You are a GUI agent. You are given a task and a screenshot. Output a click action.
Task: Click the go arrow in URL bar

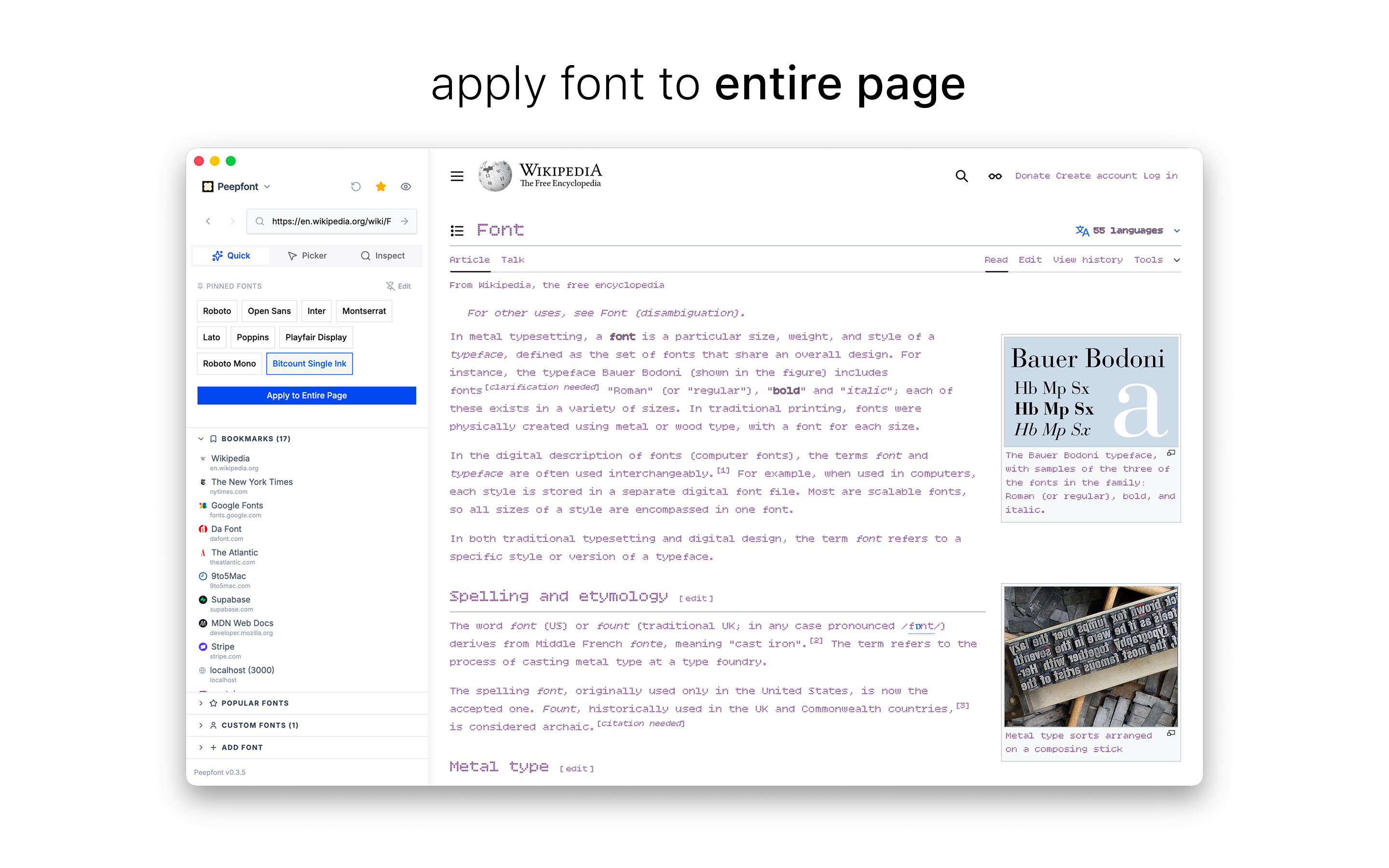(x=405, y=221)
